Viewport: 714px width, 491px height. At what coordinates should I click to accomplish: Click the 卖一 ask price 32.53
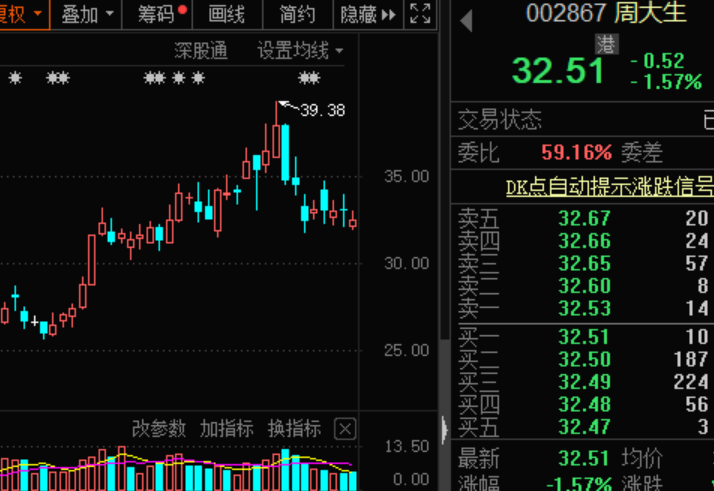(584, 308)
